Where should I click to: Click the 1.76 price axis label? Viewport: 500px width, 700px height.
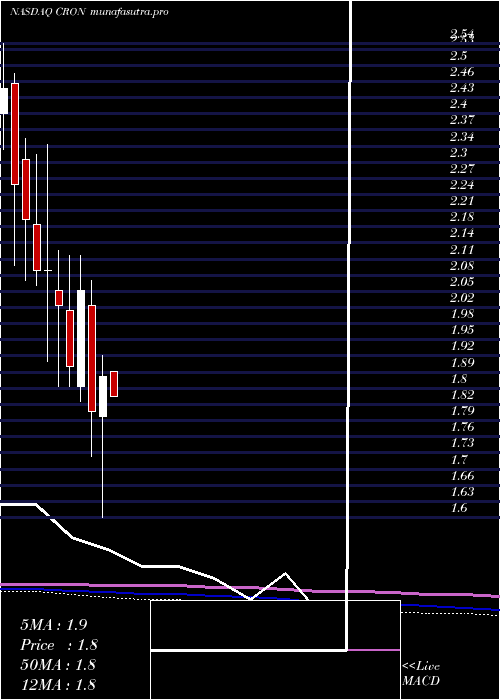462,427
